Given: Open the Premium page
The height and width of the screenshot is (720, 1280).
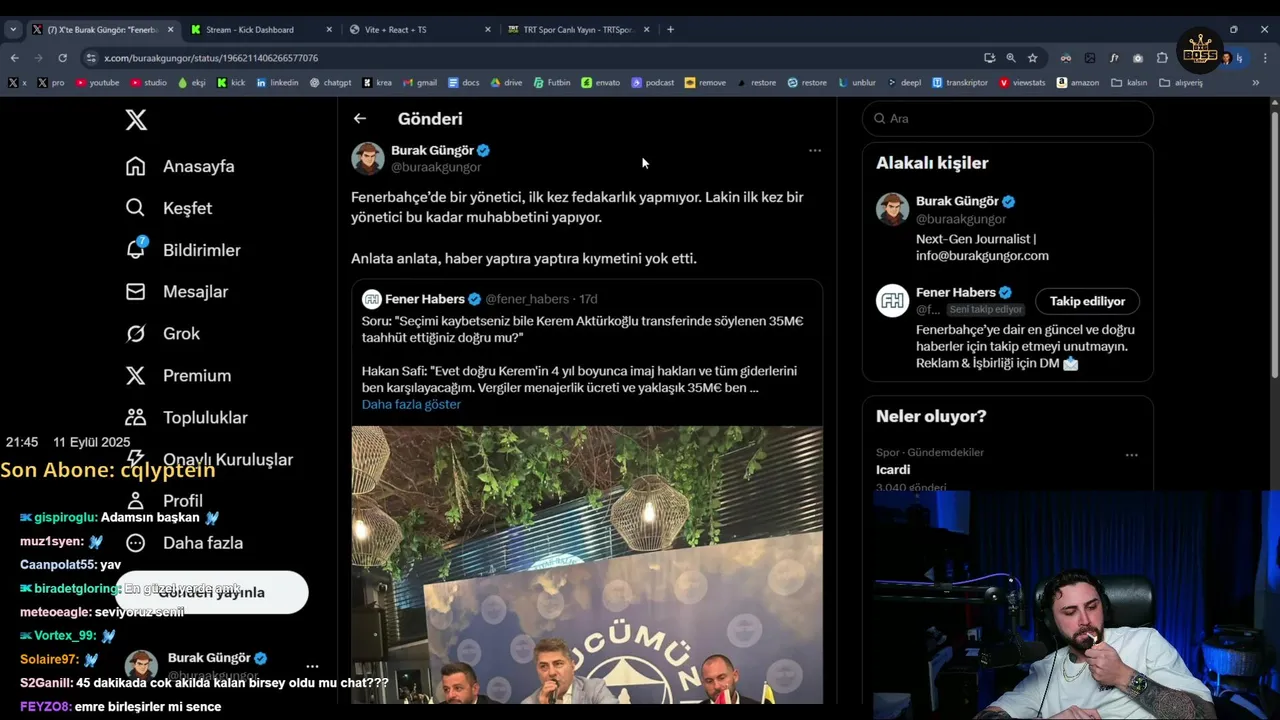Looking at the screenshot, I should coord(178,376).
